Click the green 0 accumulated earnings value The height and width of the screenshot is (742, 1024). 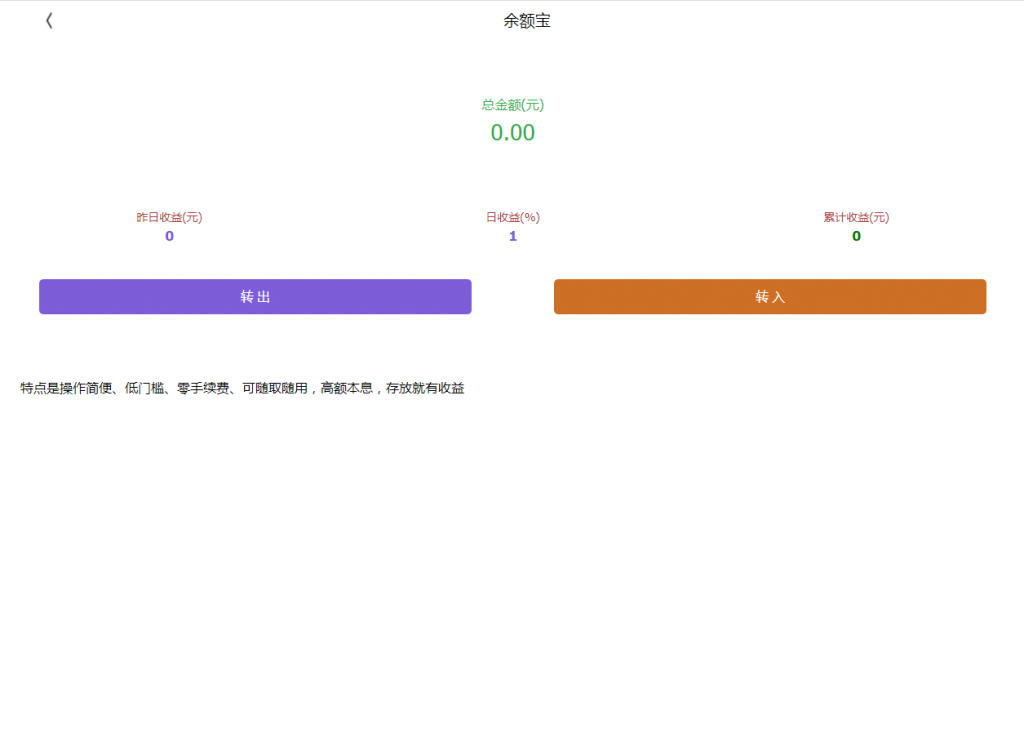(x=855, y=236)
